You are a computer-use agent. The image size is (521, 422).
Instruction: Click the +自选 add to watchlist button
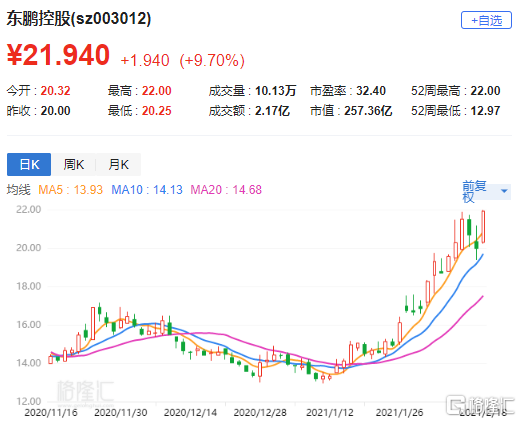486,20
